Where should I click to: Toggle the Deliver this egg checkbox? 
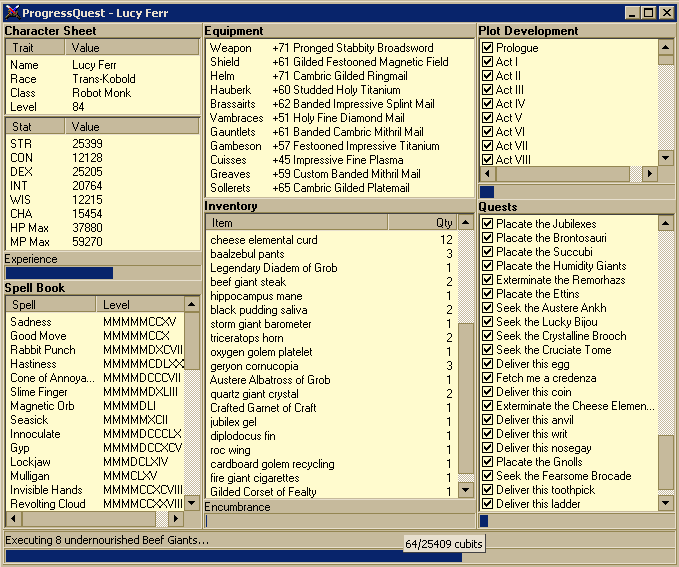click(x=488, y=364)
